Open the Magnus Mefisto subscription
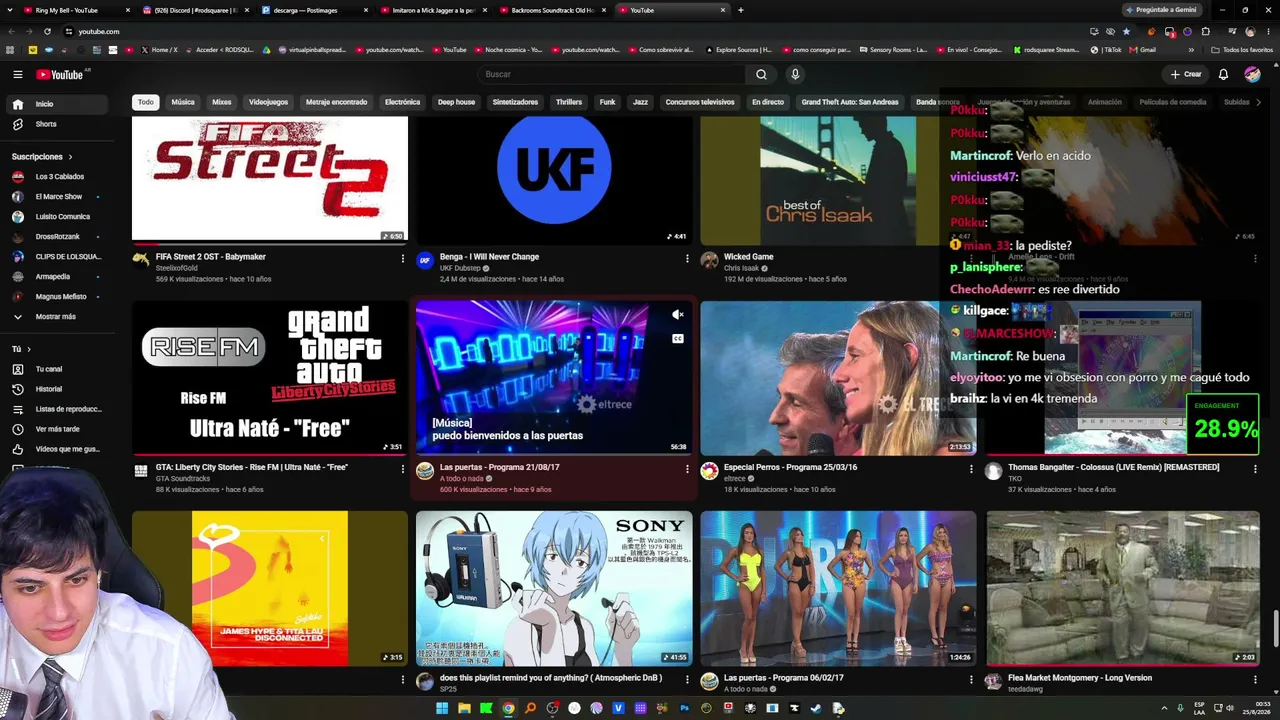 tap(56, 297)
